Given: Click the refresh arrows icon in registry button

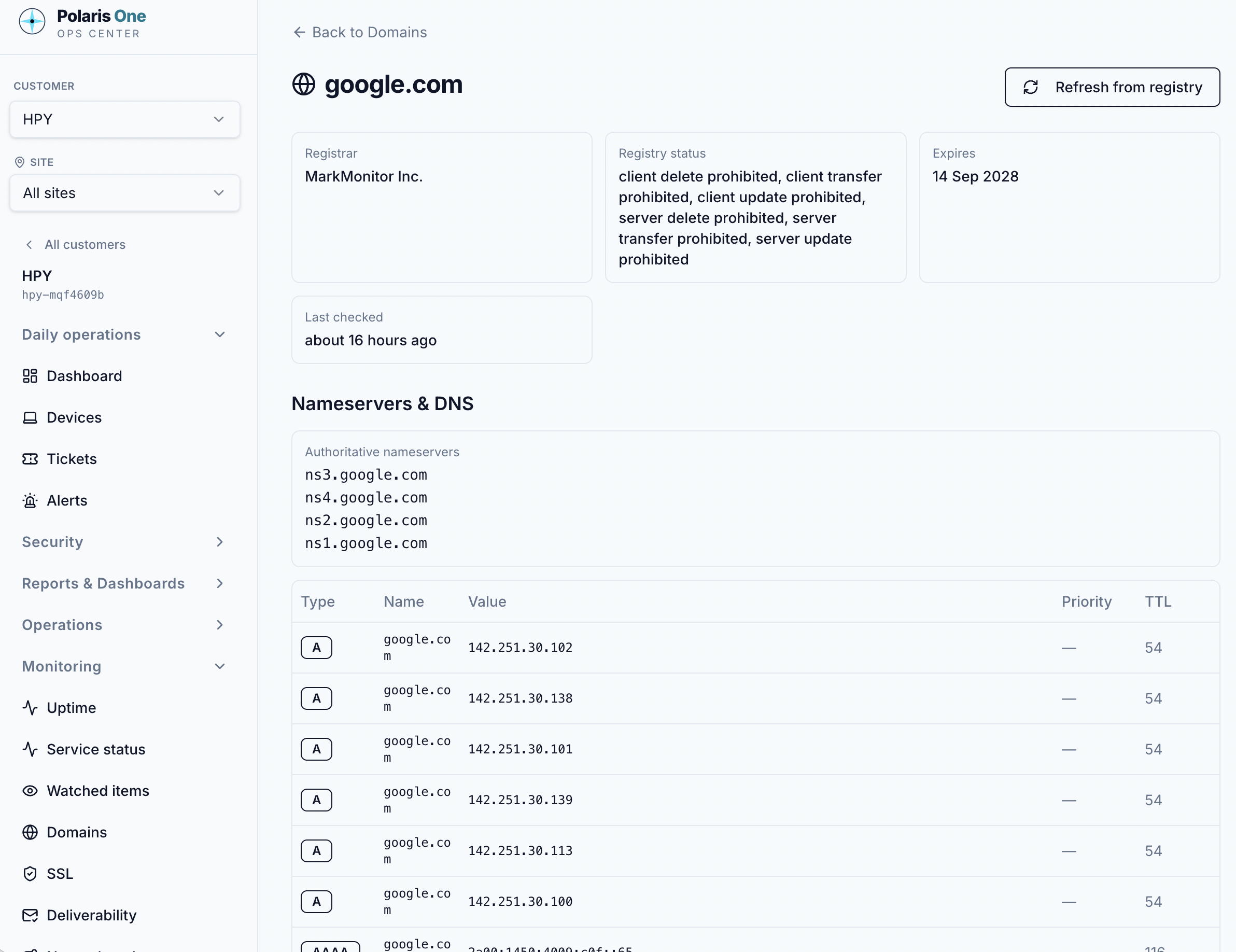Looking at the screenshot, I should tap(1031, 87).
